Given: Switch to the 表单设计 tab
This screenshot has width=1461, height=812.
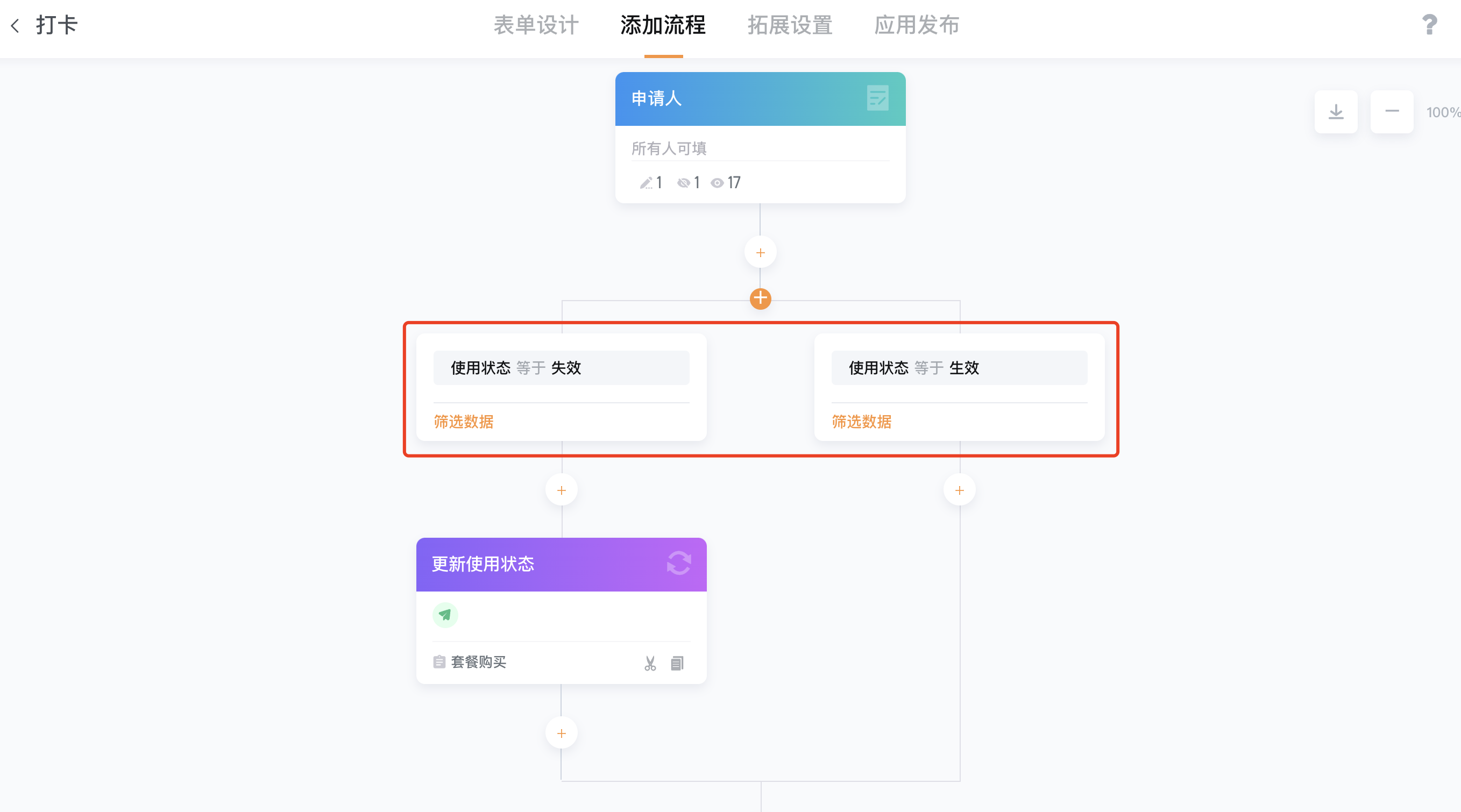Looking at the screenshot, I should [536, 25].
